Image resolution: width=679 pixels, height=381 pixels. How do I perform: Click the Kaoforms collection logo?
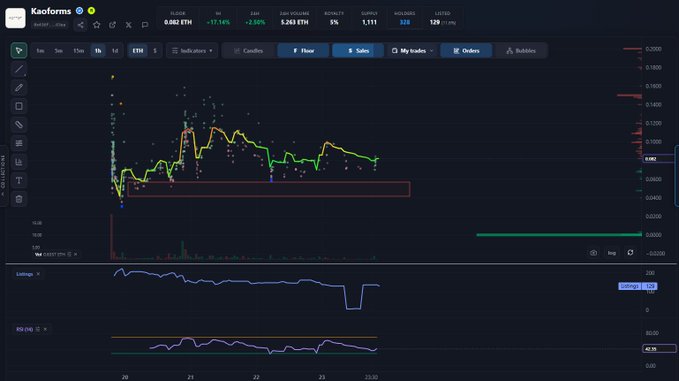15,18
